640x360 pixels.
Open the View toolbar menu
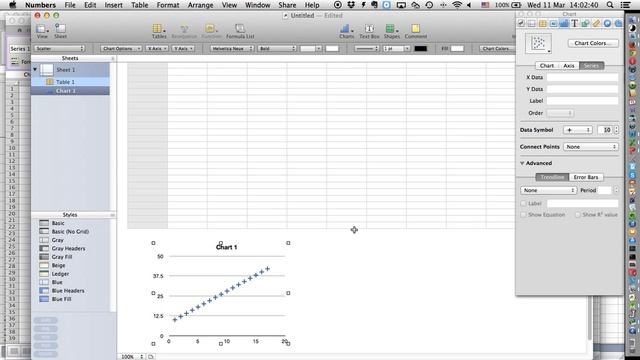pyautogui.click(x=42, y=31)
